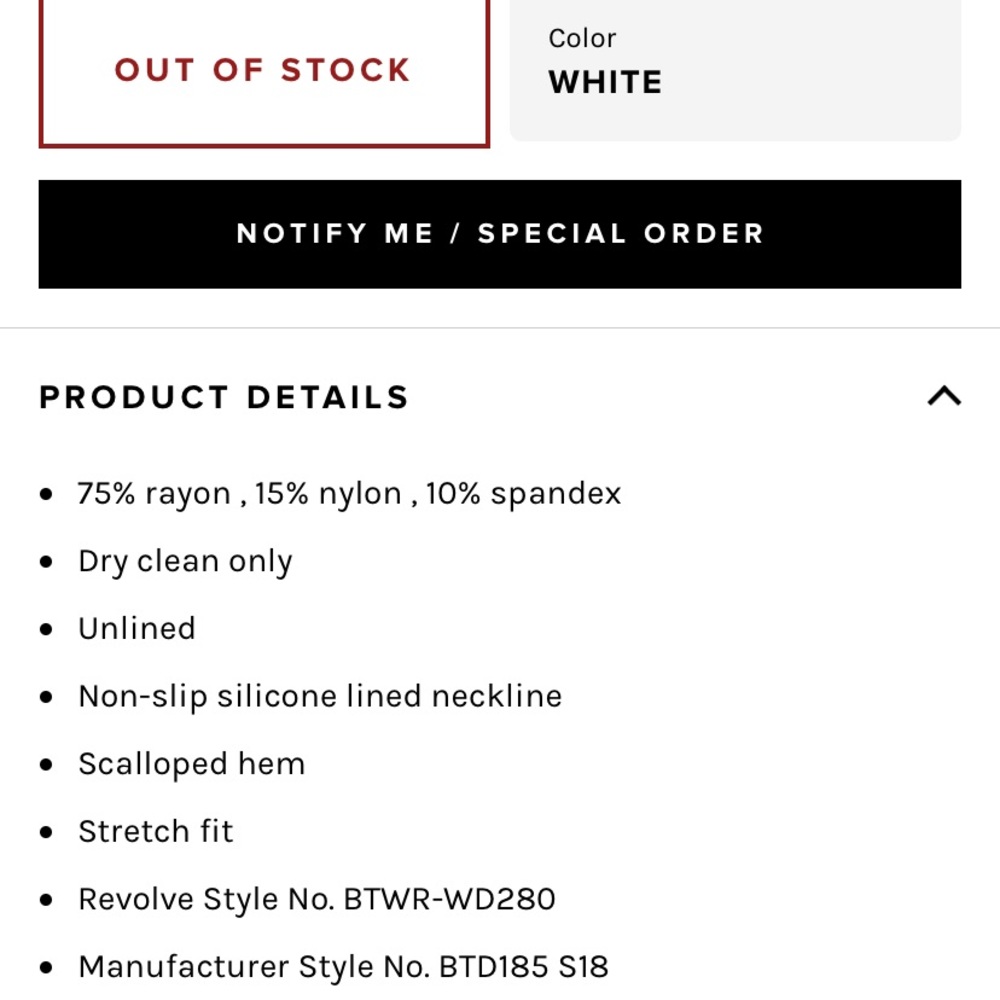Click the 75% rayon text
Image resolution: width=1000 pixels, height=1000 pixels.
click(154, 494)
